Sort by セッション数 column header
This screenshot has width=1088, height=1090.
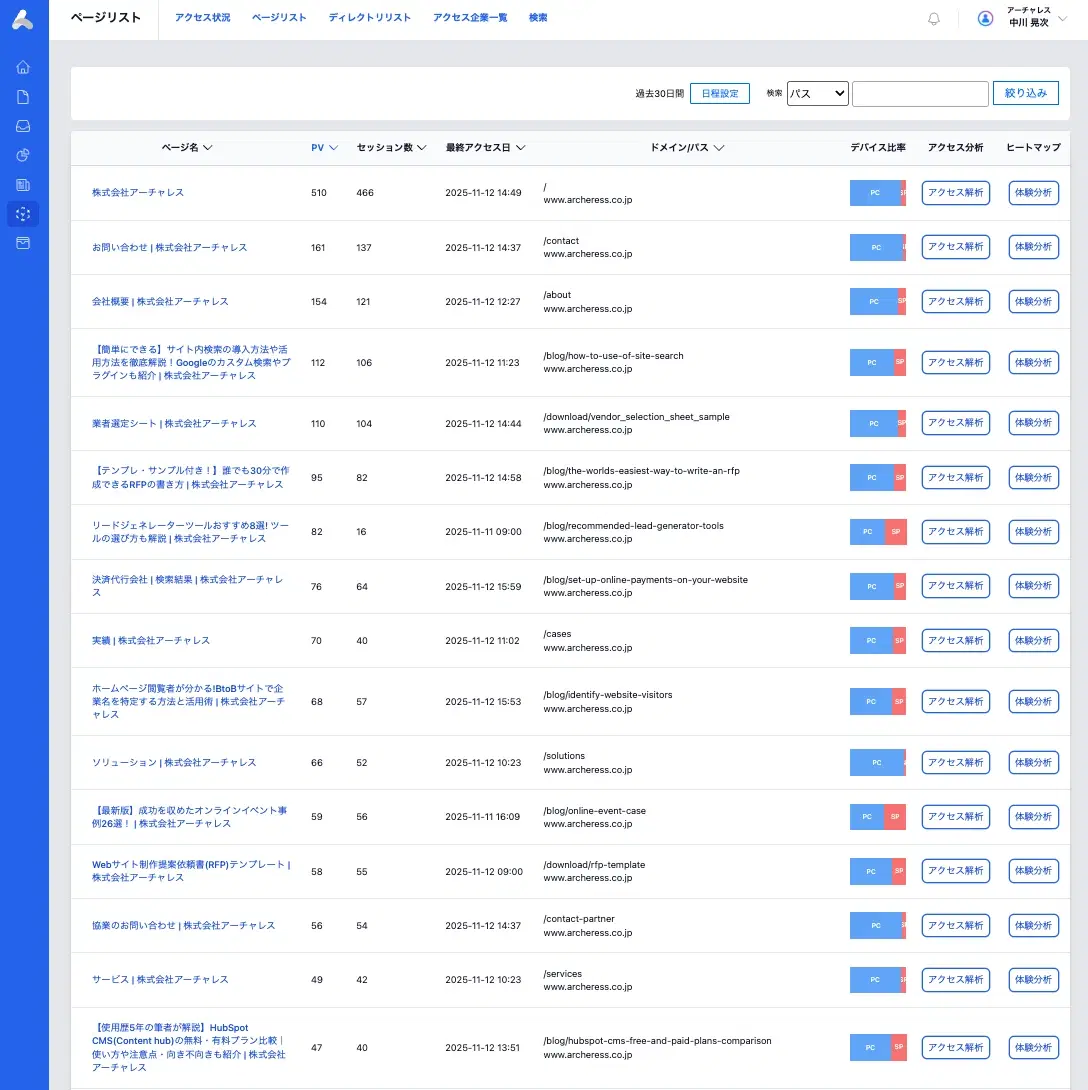(391, 148)
